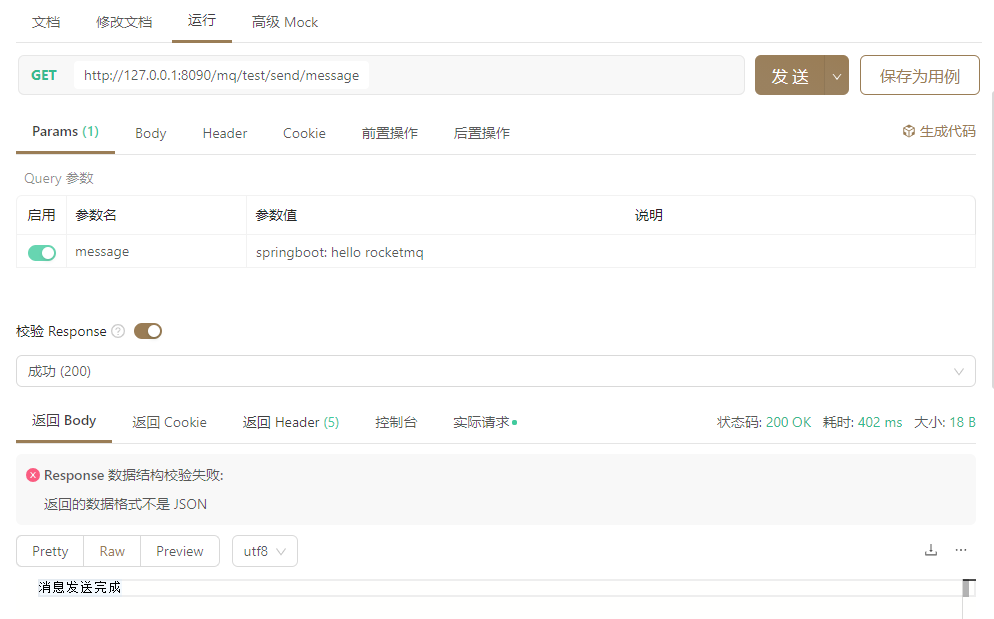Click the 说明 column header
This screenshot has height=619, width=994.
(649, 216)
